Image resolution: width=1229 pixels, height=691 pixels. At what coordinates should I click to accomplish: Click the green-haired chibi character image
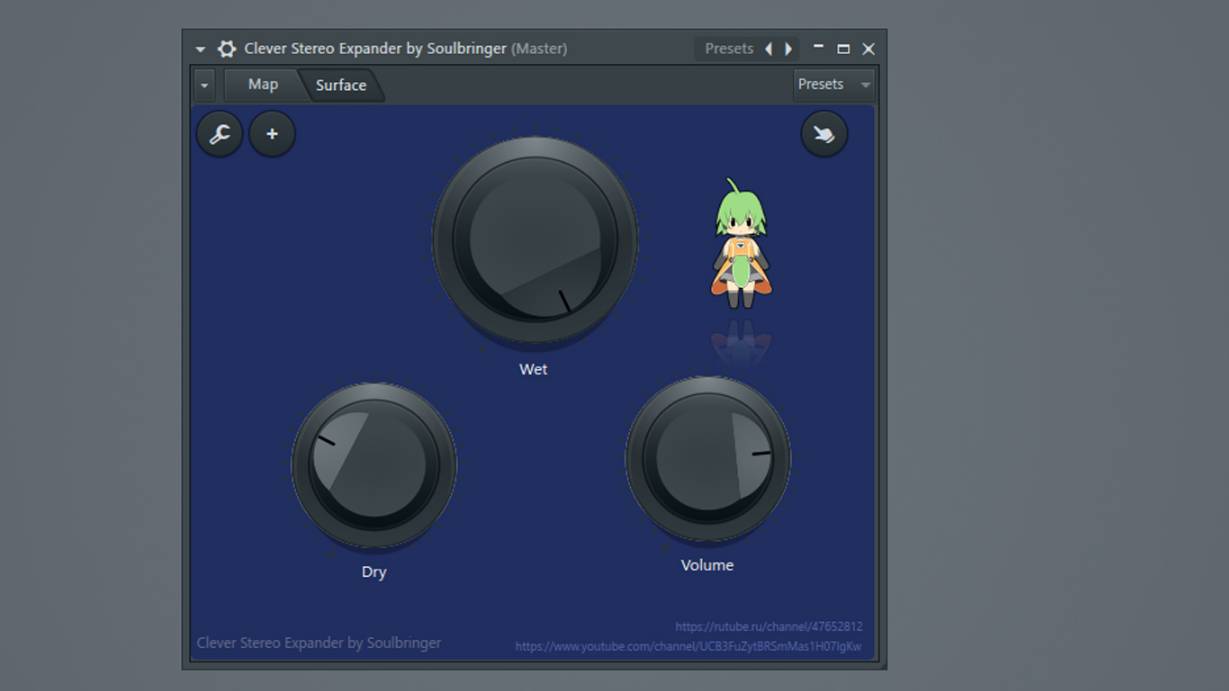[740, 243]
